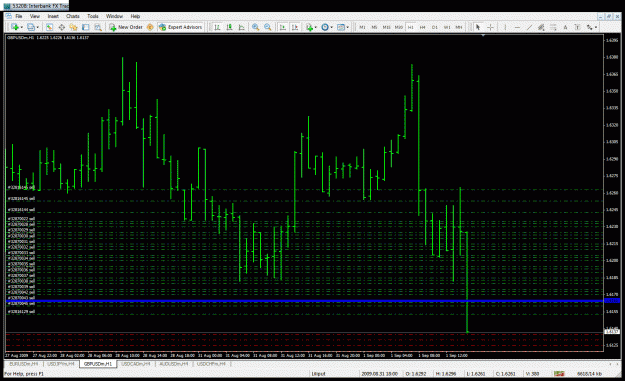The height and width of the screenshot is (381, 625).
Task: Toggle the Navigator panel icon
Action: click(x=73, y=27)
